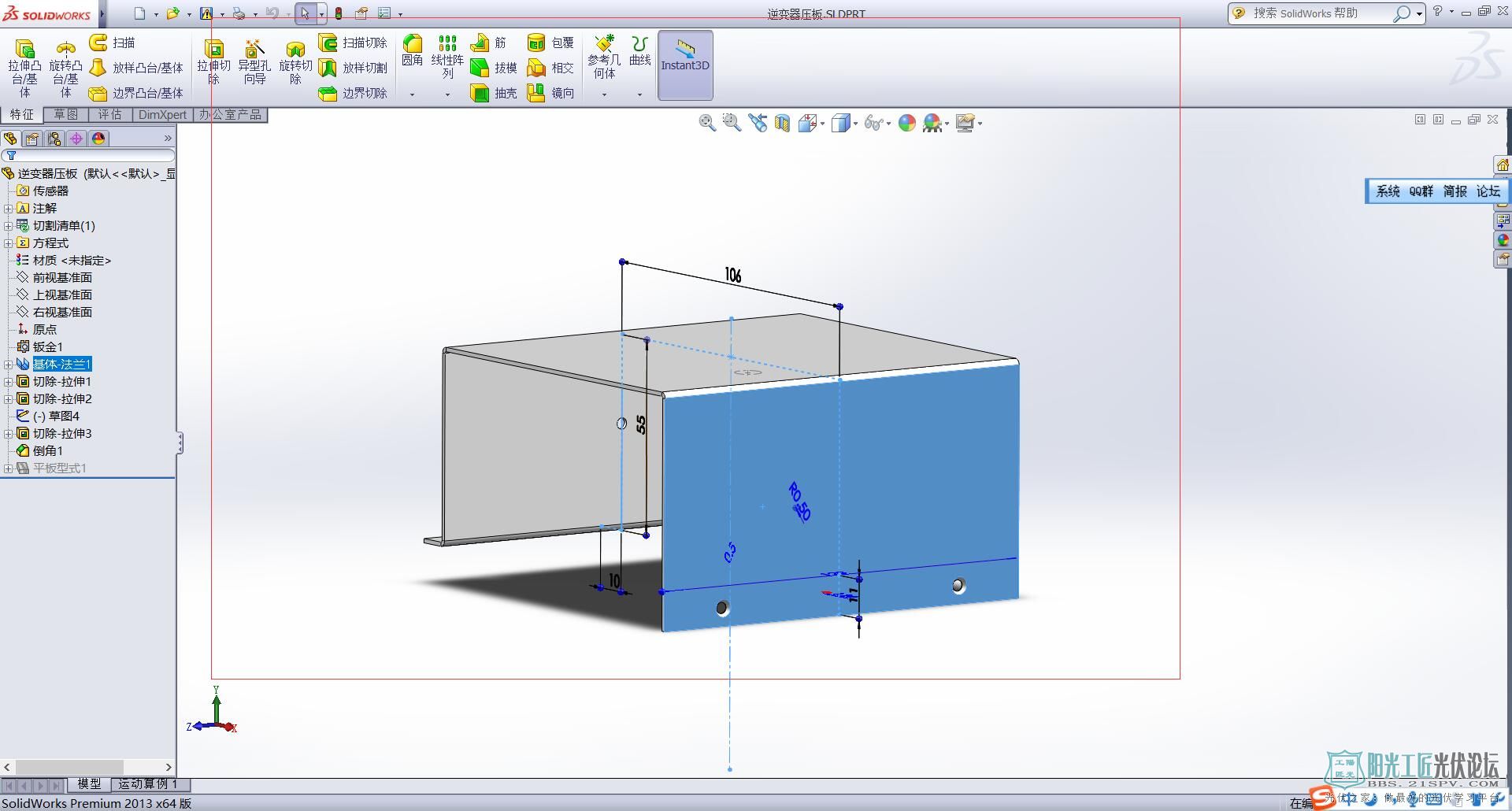
Task: Open the PropertyManager panel tab icon
Action: [32, 139]
